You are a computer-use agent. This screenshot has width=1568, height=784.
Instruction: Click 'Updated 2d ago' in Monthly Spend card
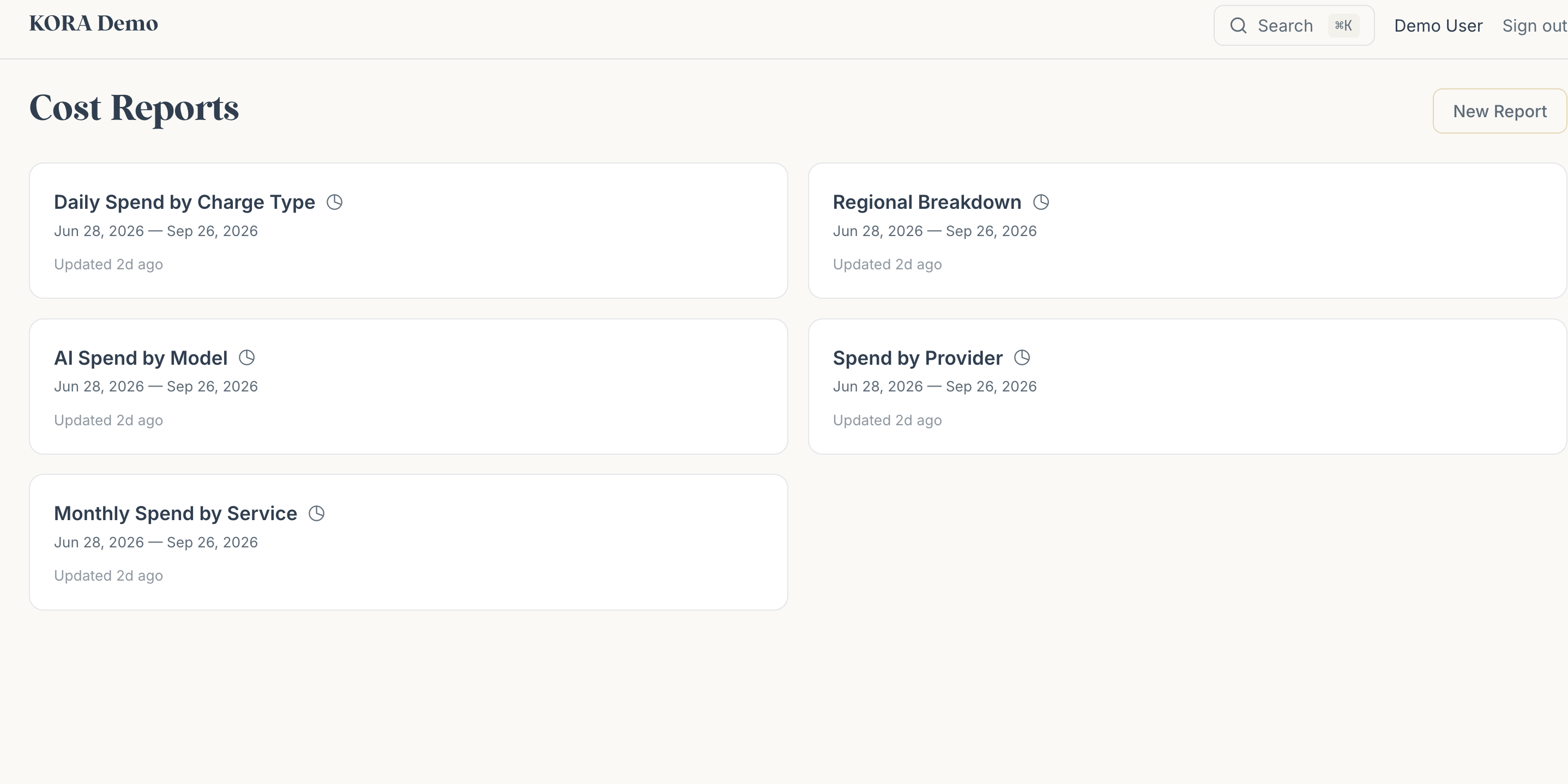(x=108, y=576)
